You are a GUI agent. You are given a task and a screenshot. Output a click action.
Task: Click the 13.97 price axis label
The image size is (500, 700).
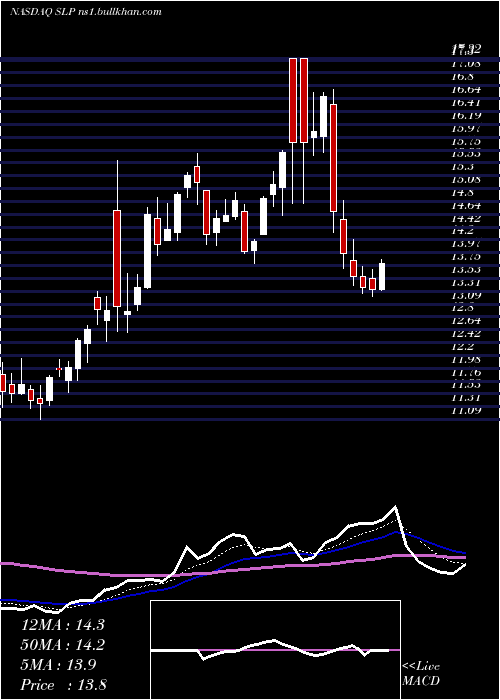pyautogui.click(x=466, y=244)
